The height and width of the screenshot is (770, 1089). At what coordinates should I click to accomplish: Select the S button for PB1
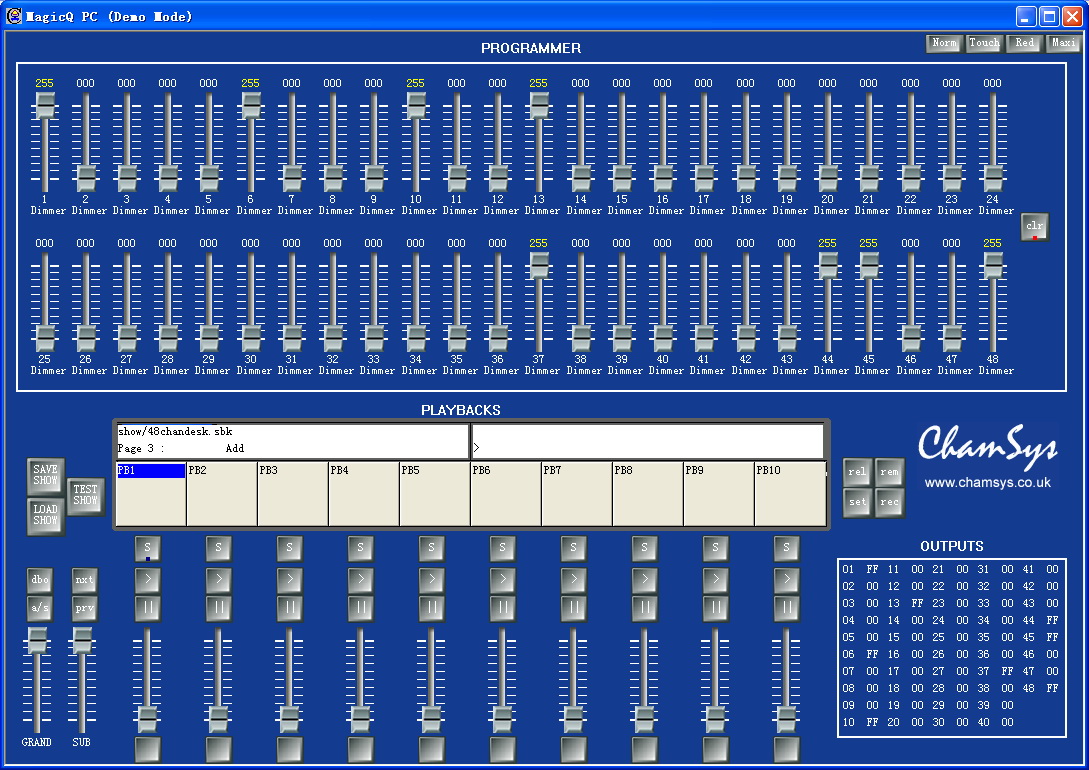pos(147,548)
